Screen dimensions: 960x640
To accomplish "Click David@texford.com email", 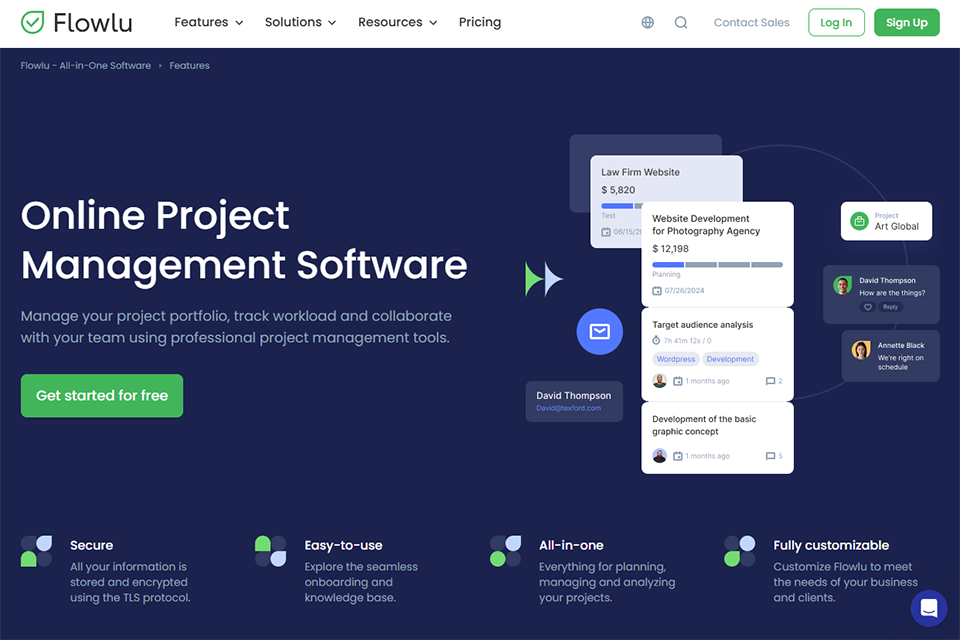I will click(x=569, y=408).
